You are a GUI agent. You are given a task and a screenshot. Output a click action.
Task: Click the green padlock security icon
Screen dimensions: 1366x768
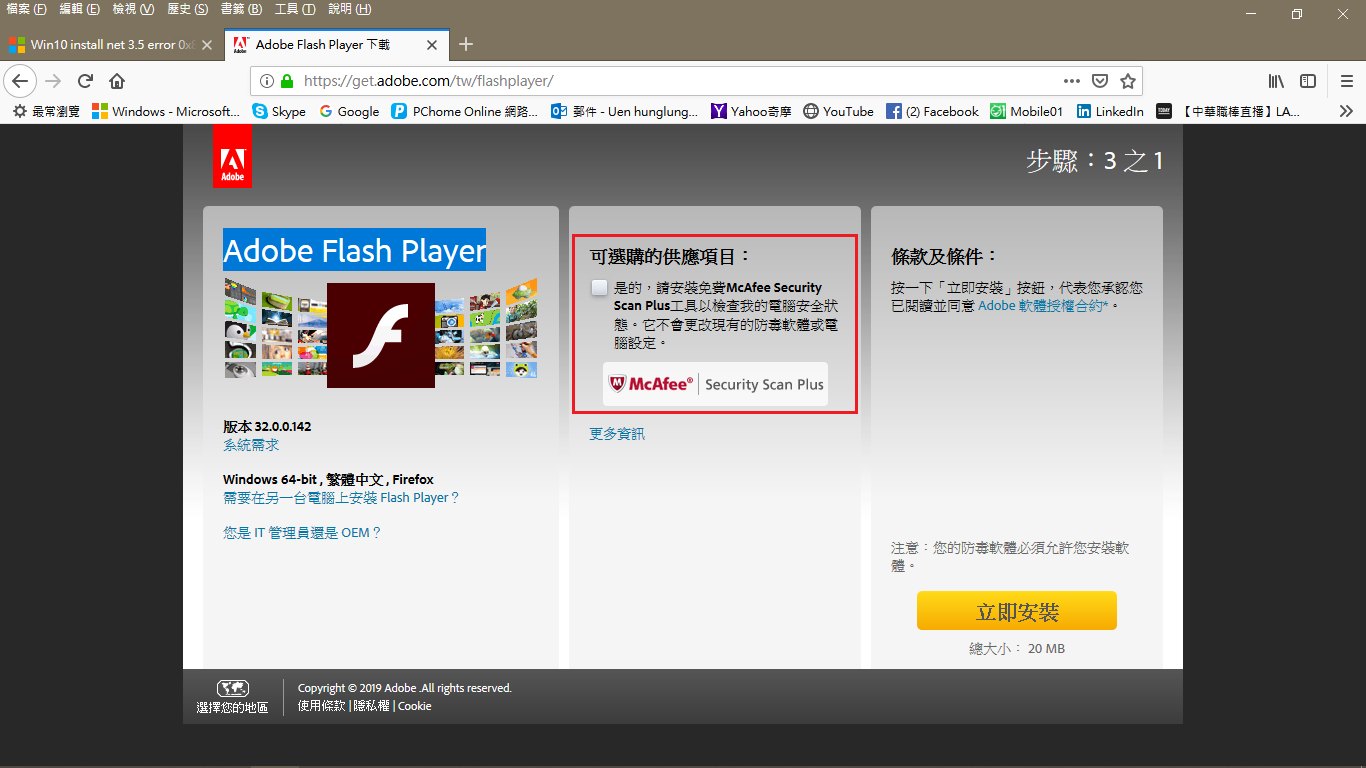(x=287, y=81)
